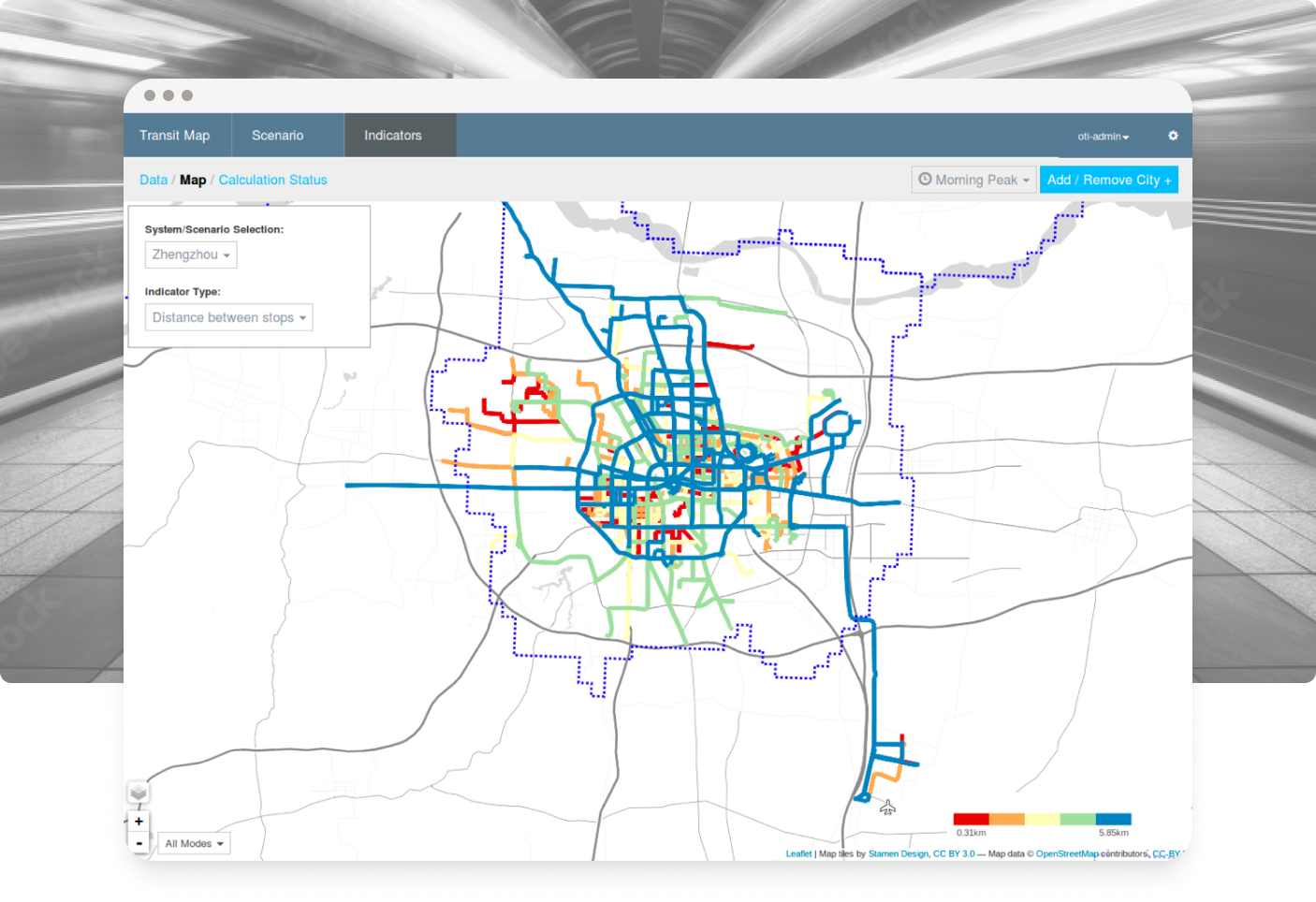Expand the oti-admin user menu
1316x902 pixels.
(1103, 137)
